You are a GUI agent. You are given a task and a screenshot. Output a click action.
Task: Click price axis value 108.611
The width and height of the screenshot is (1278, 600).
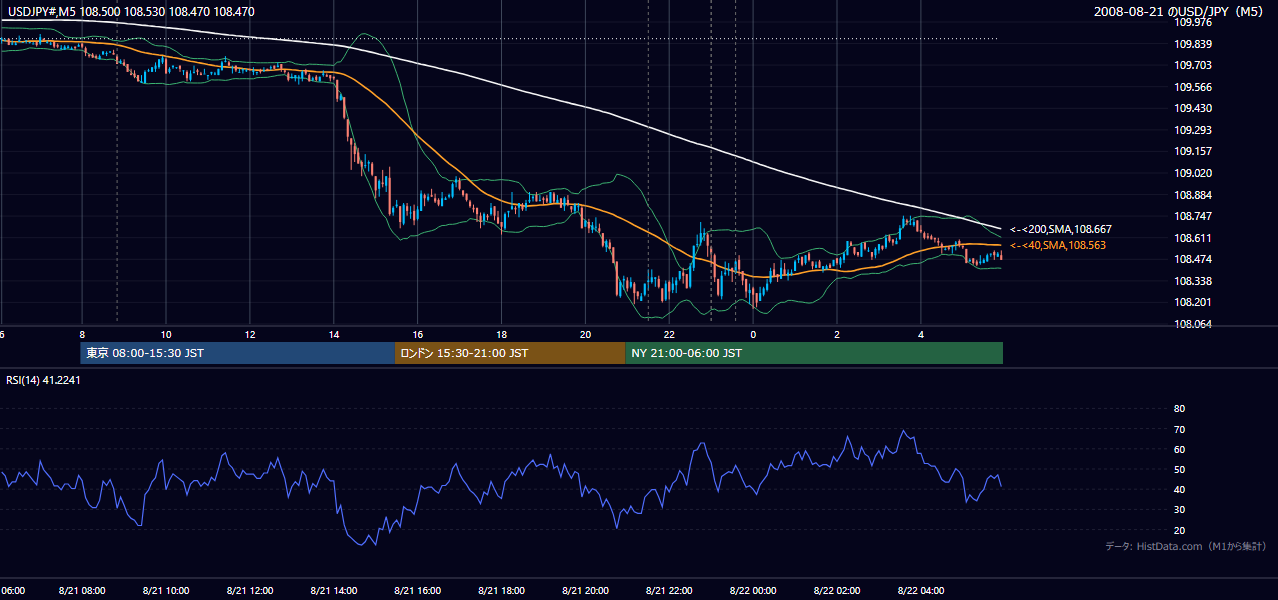tap(1193, 238)
